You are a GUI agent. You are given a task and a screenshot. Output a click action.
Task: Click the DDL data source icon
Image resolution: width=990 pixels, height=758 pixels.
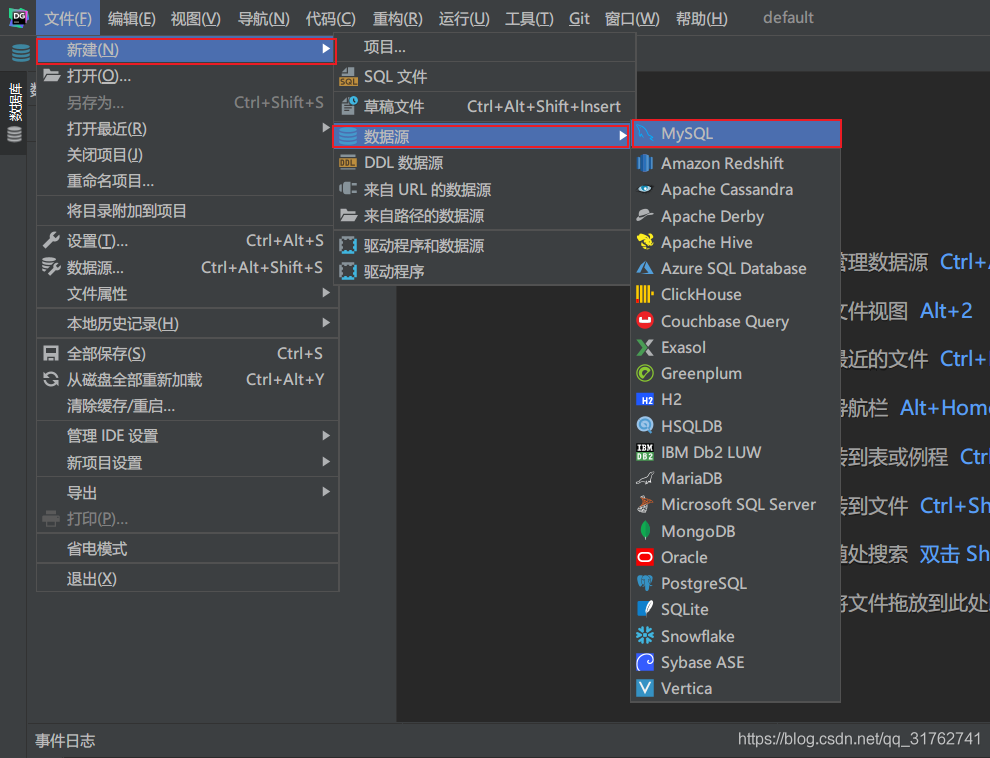click(x=348, y=163)
